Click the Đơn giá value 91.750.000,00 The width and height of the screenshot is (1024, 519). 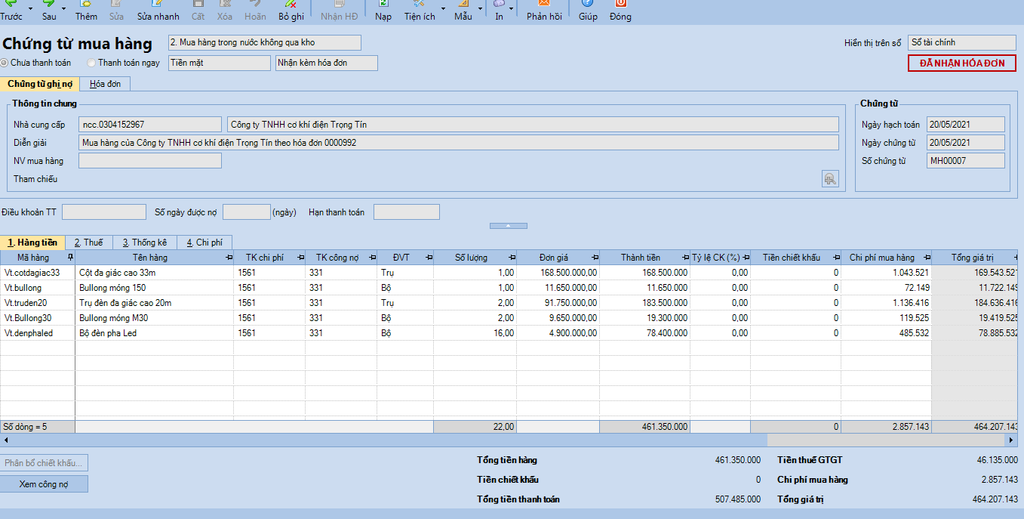pos(558,303)
